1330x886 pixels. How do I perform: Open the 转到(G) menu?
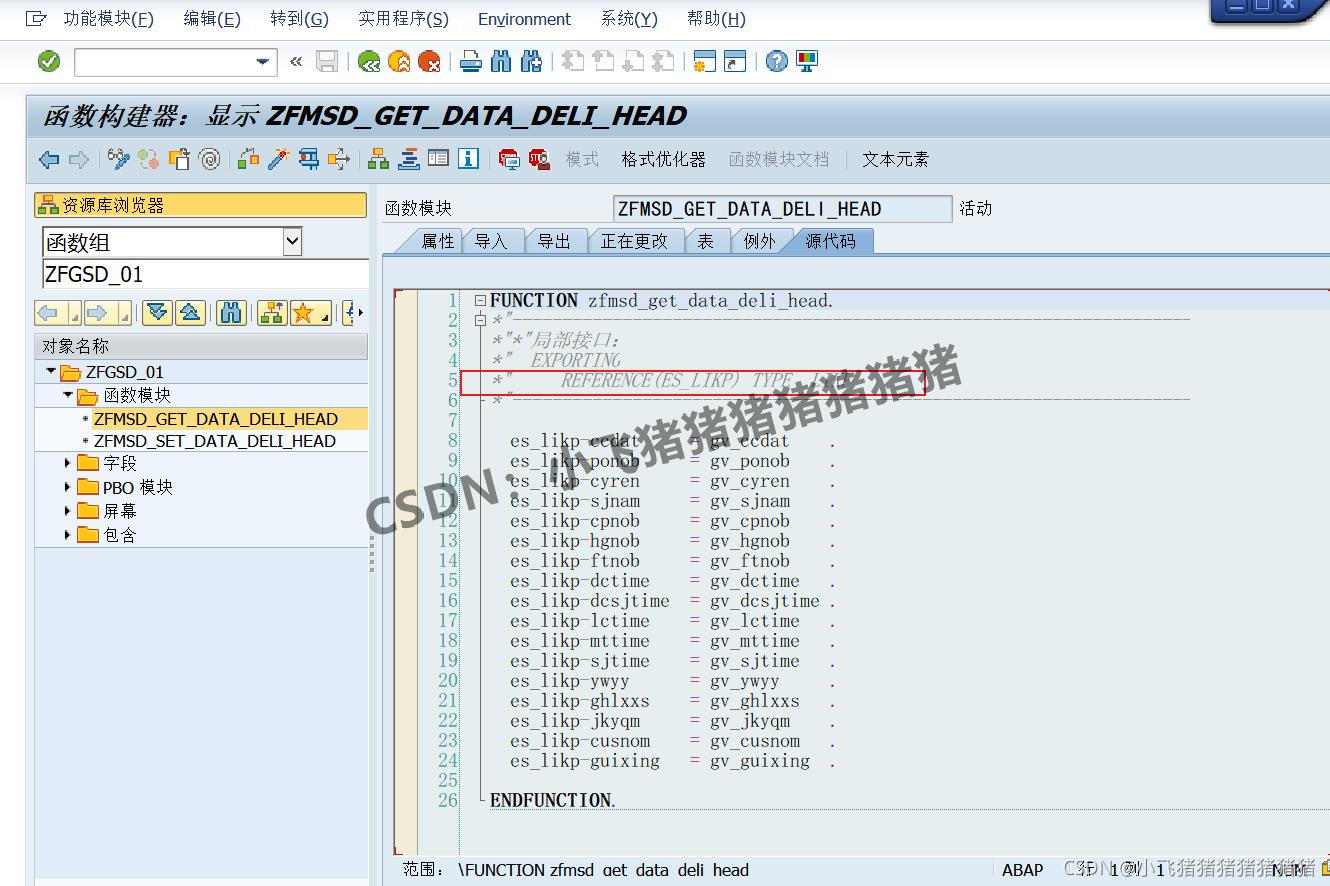click(x=299, y=19)
